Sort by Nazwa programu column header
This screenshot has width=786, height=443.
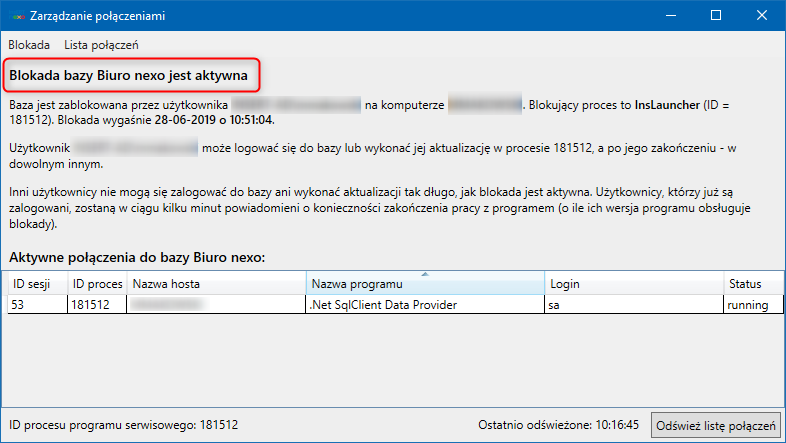(x=425, y=284)
